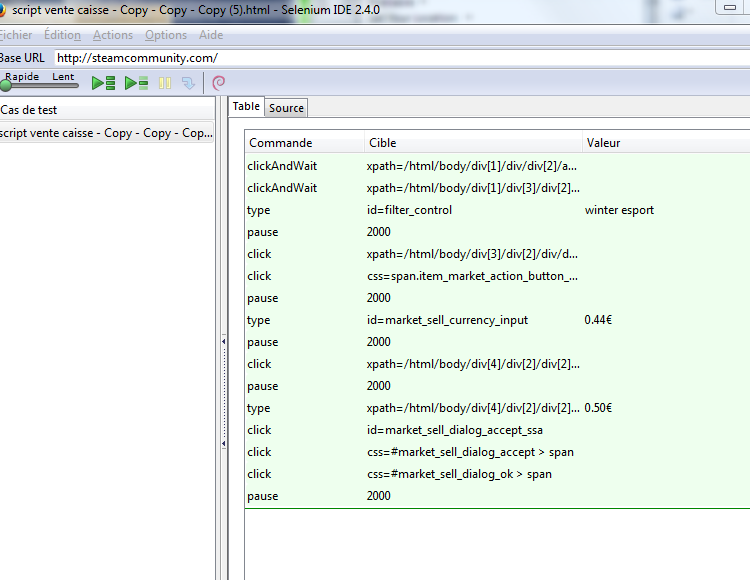Click the play entire test suite icon

tap(104, 83)
